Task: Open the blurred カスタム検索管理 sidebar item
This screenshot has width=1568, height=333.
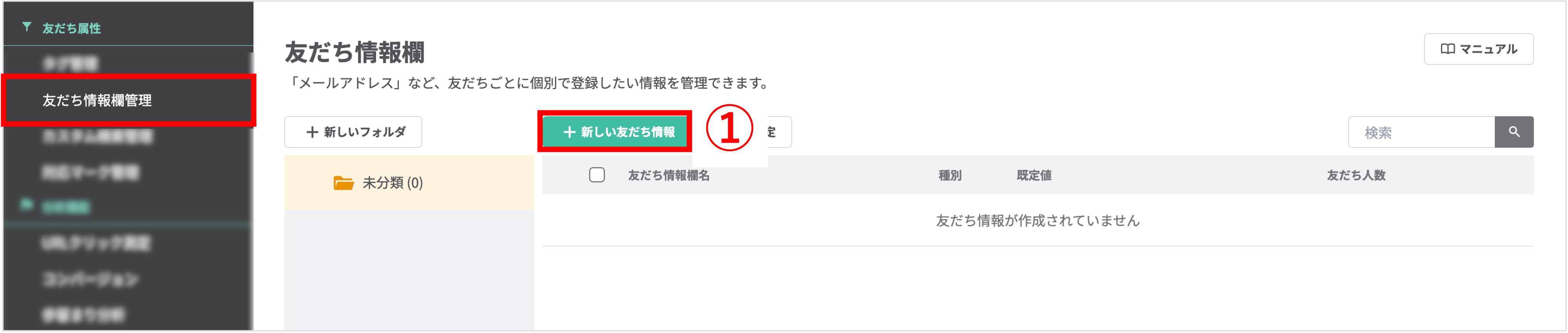Action: coord(97,137)
